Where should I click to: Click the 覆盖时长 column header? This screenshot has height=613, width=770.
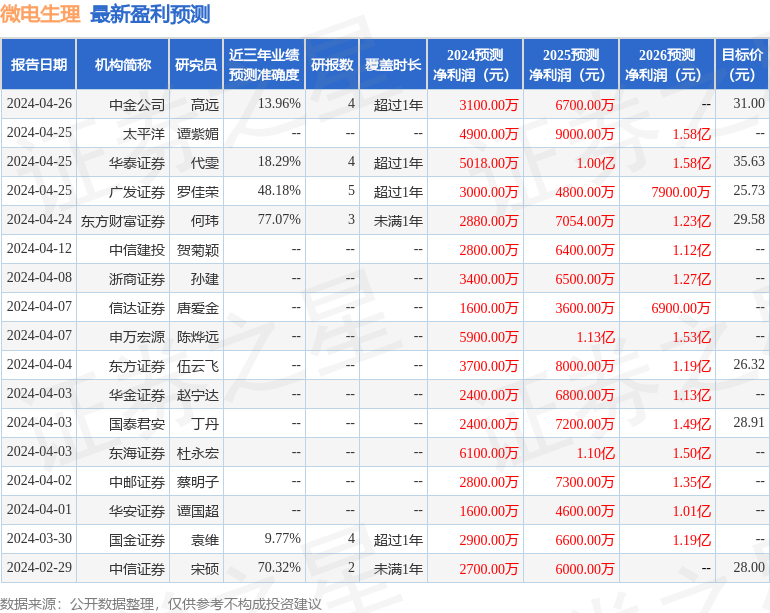(x=393, y=64)
